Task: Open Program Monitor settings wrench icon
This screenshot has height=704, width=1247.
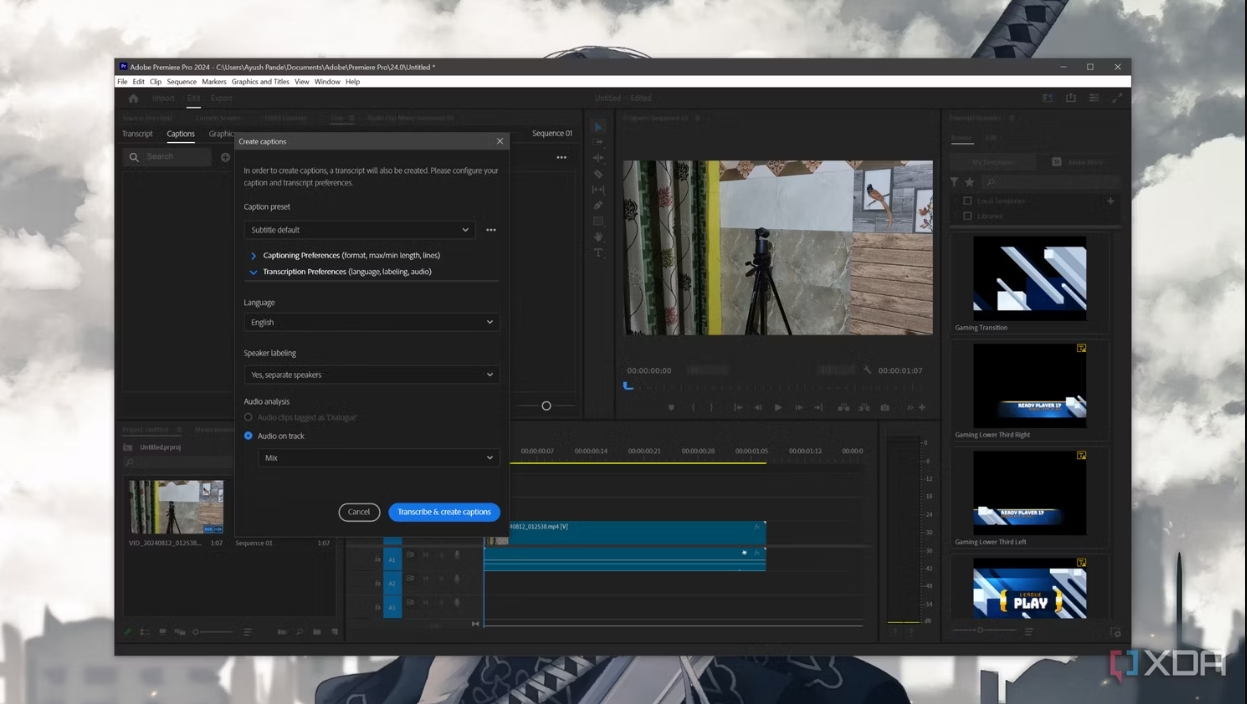Action: coord(868,371)
